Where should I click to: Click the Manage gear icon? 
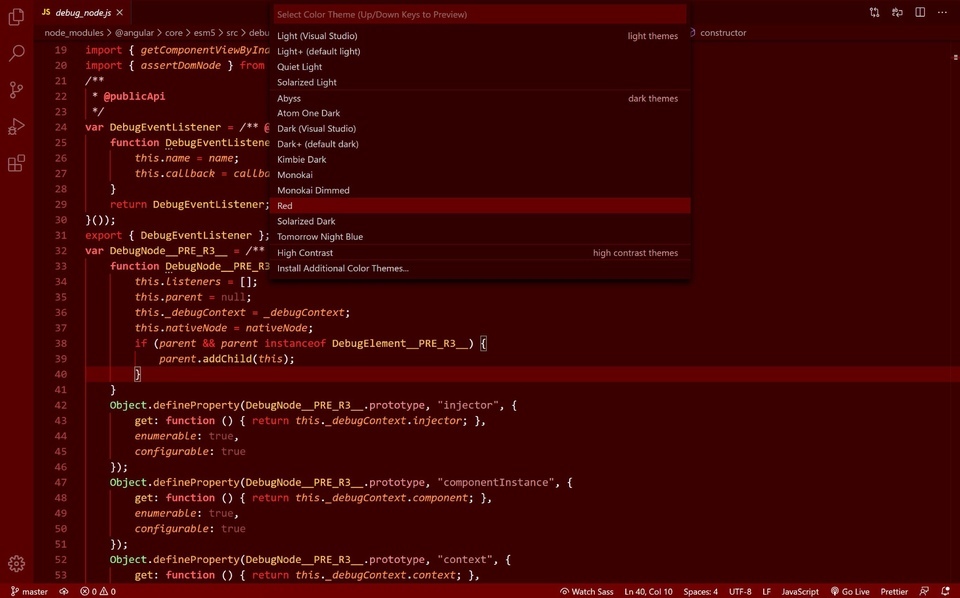pyautogui.click(x=16, y=564)
